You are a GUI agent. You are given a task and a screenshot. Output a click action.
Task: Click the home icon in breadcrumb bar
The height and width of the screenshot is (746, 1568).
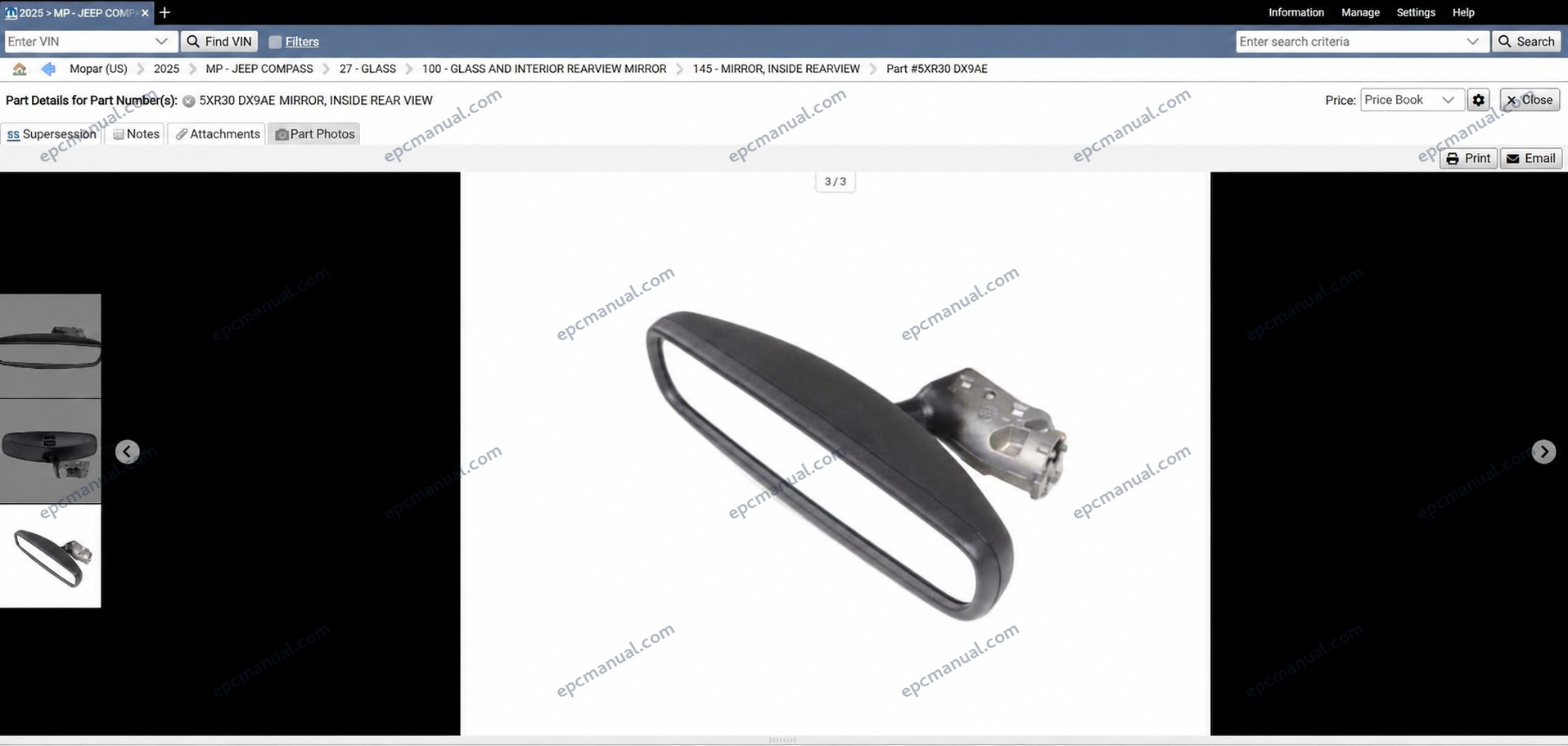pos(20,69)
